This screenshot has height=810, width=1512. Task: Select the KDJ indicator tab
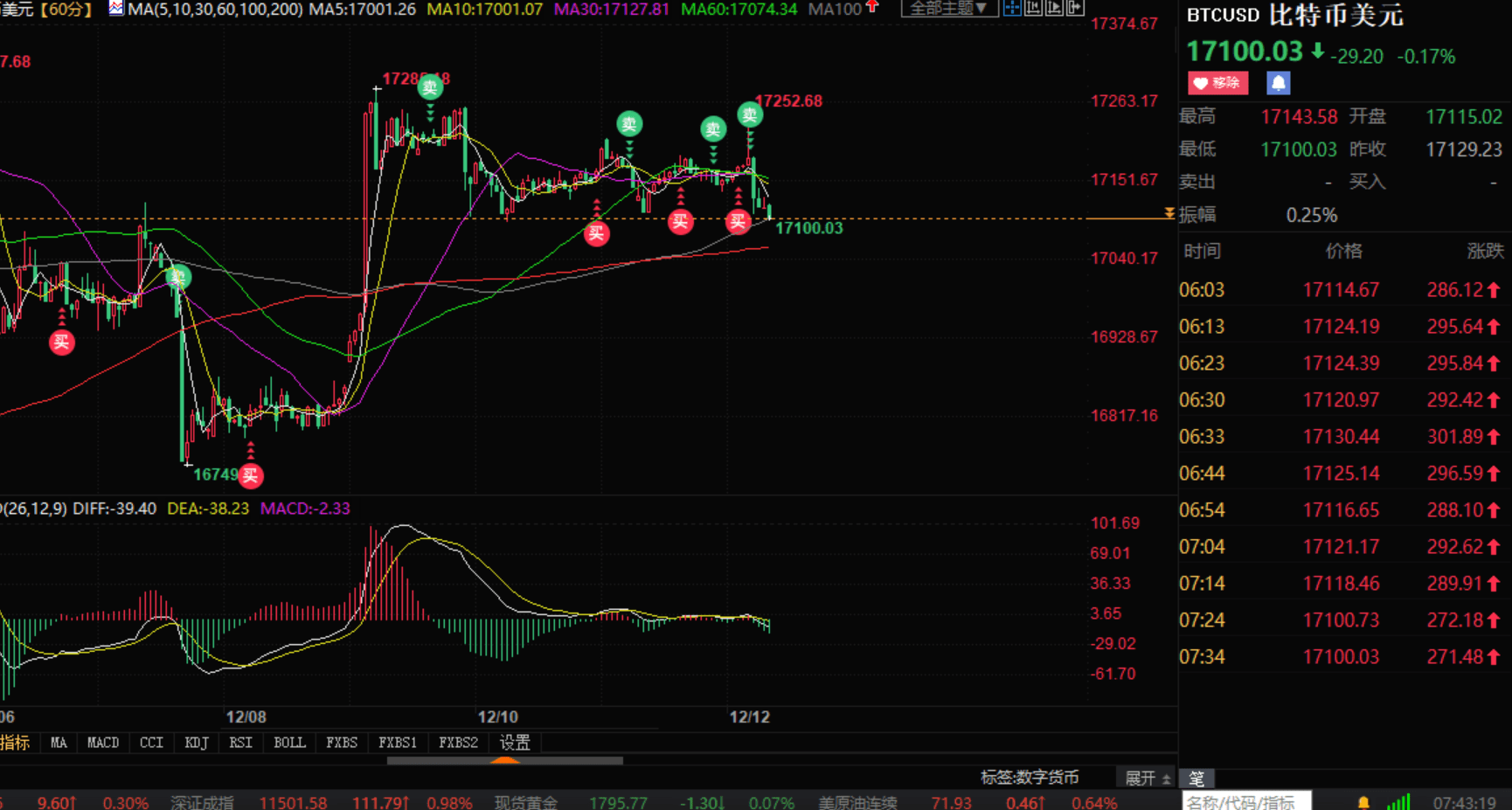pos(196,743)
